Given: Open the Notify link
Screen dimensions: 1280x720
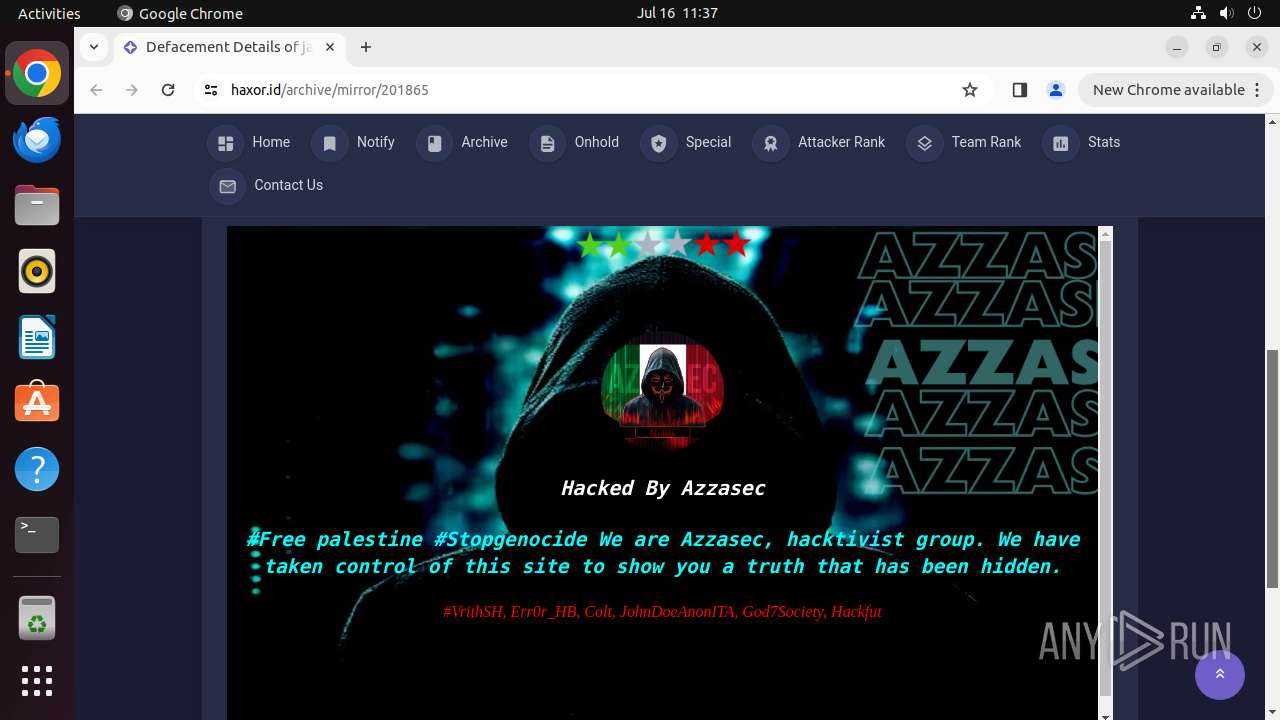Looking at the screenshot, I should tap(375, 142).
